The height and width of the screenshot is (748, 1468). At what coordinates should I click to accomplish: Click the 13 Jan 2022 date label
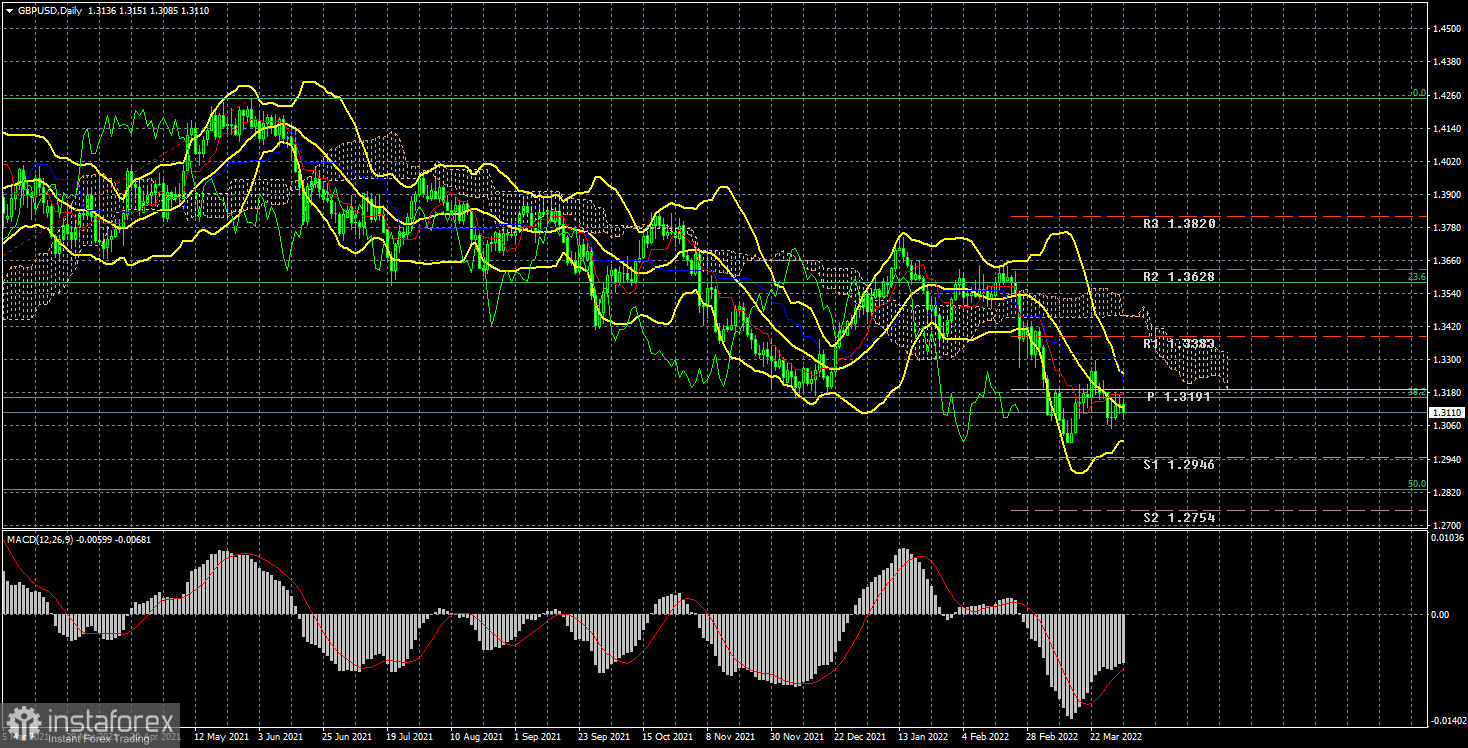[x=922, y=736]
